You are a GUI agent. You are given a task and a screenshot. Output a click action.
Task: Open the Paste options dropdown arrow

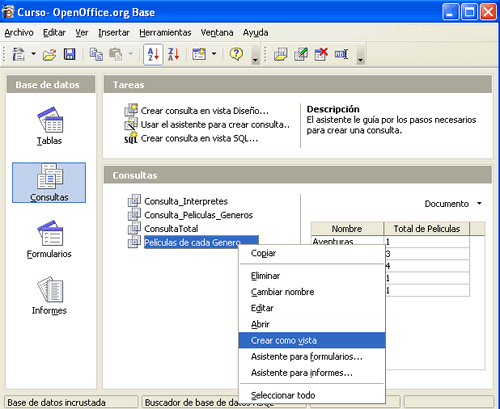(131, 53)
